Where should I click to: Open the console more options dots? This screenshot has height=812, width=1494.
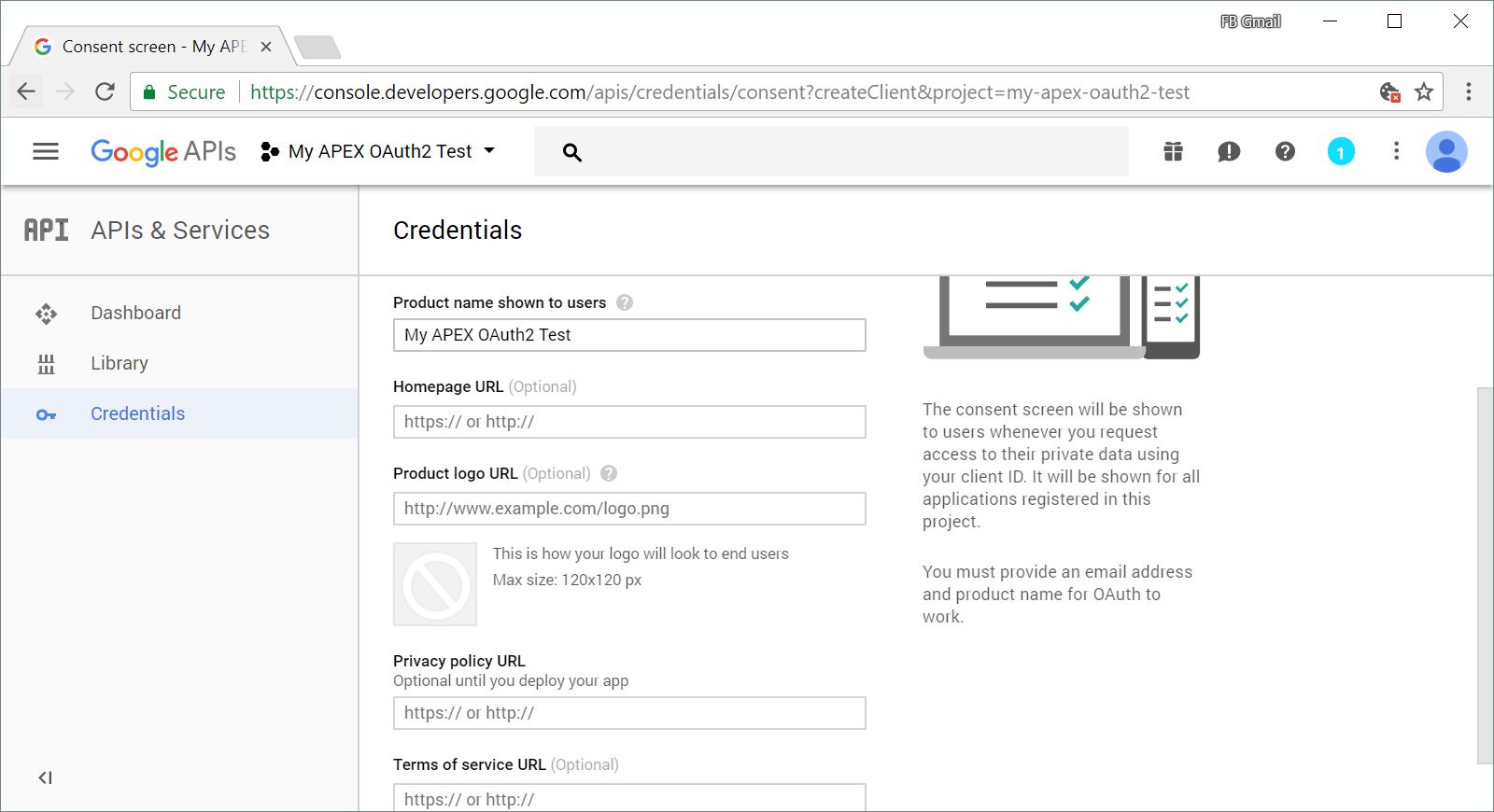point(1396,151)
